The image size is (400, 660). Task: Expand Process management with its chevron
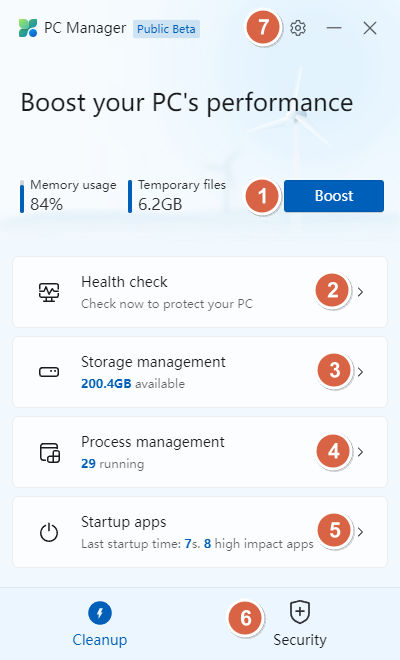coord(360,452)
